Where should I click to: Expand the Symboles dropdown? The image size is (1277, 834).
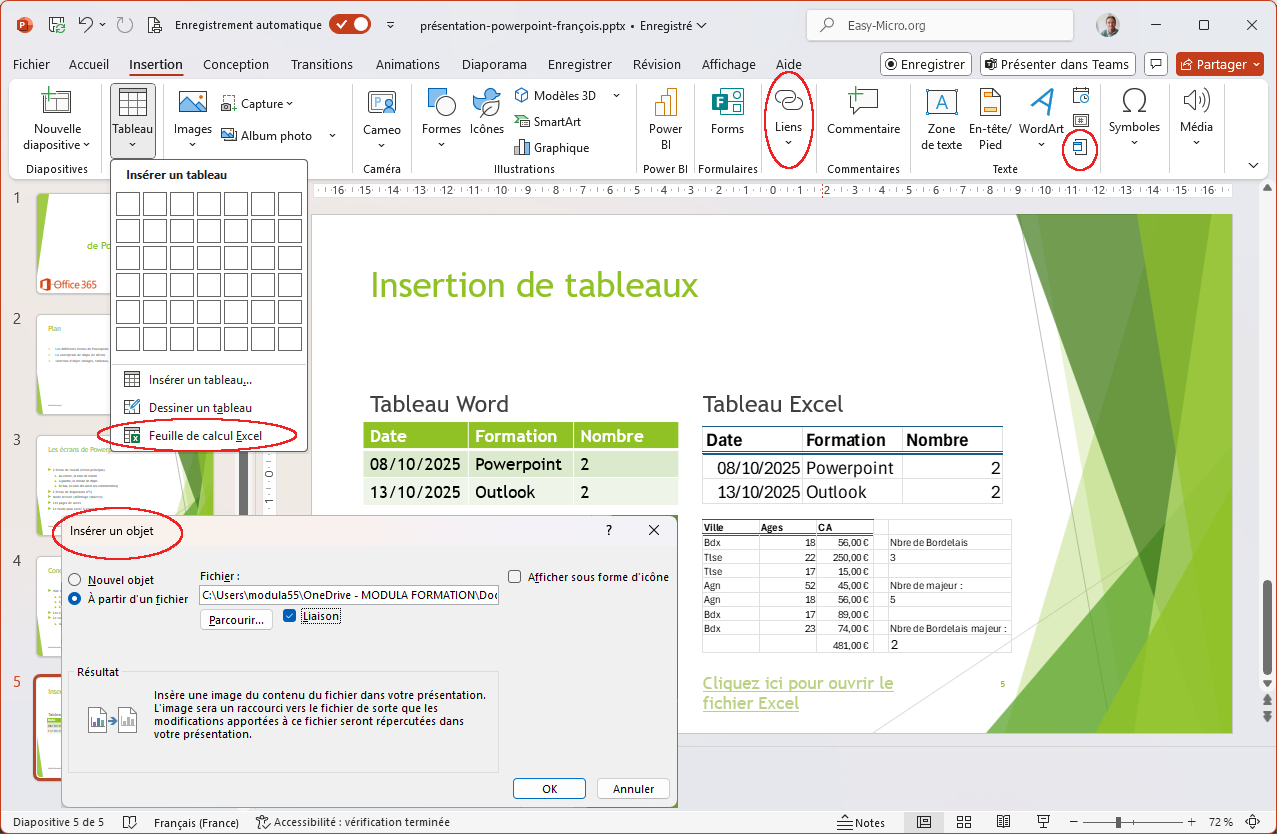pos(1134,143)
